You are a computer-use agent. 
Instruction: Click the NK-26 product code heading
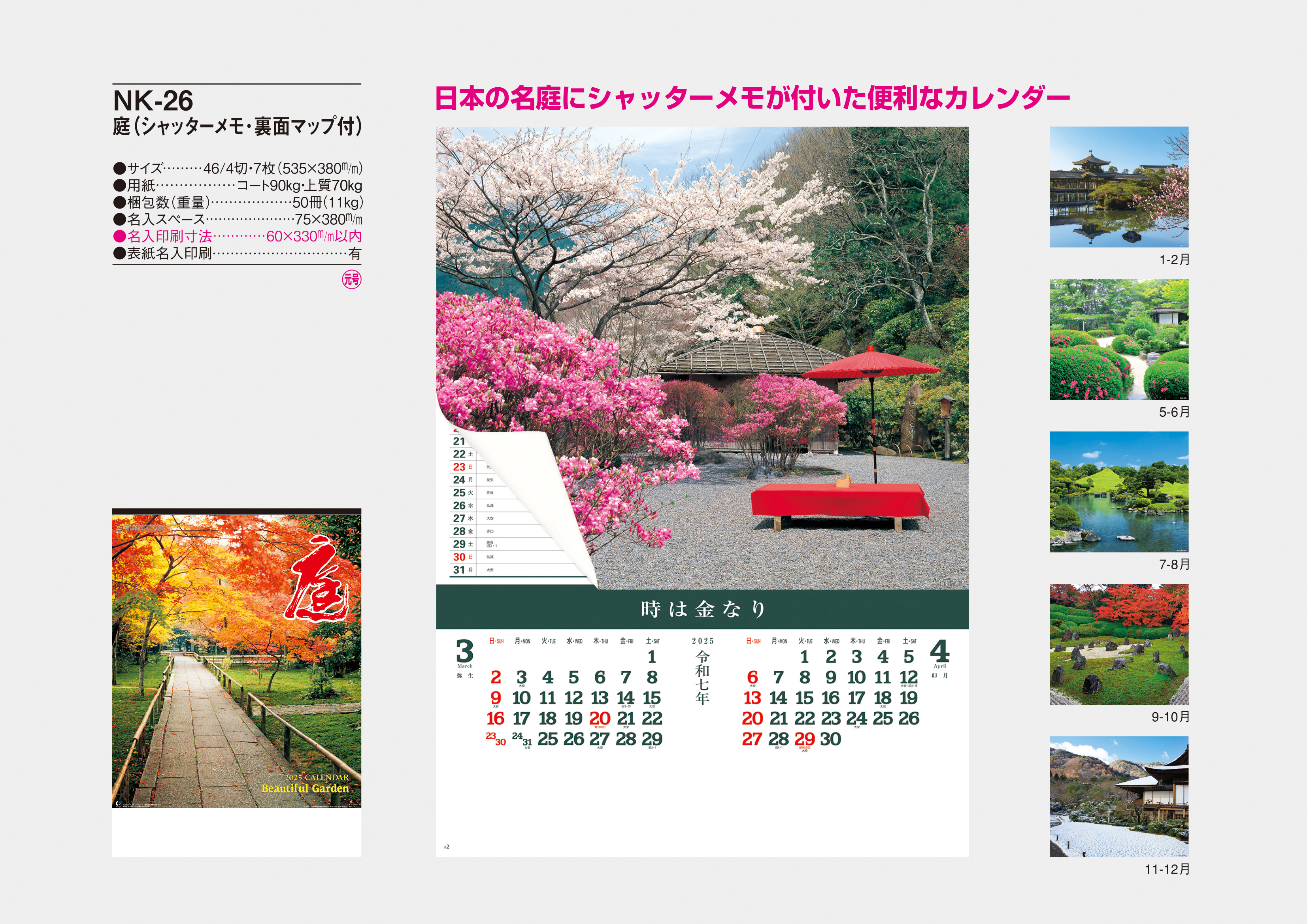(x=153, y=101)
